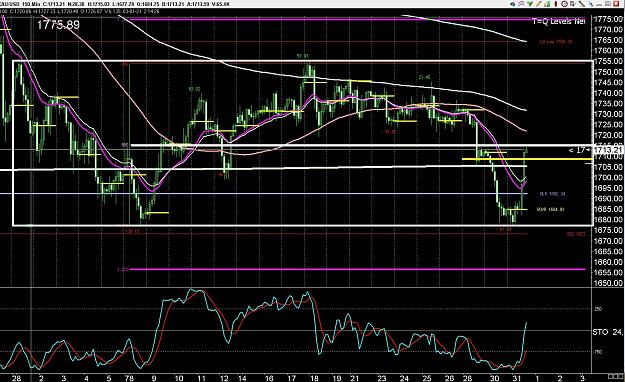Click date label 18 on time axis
Viewport: 625px width, 382px height.
click(314, 378)
